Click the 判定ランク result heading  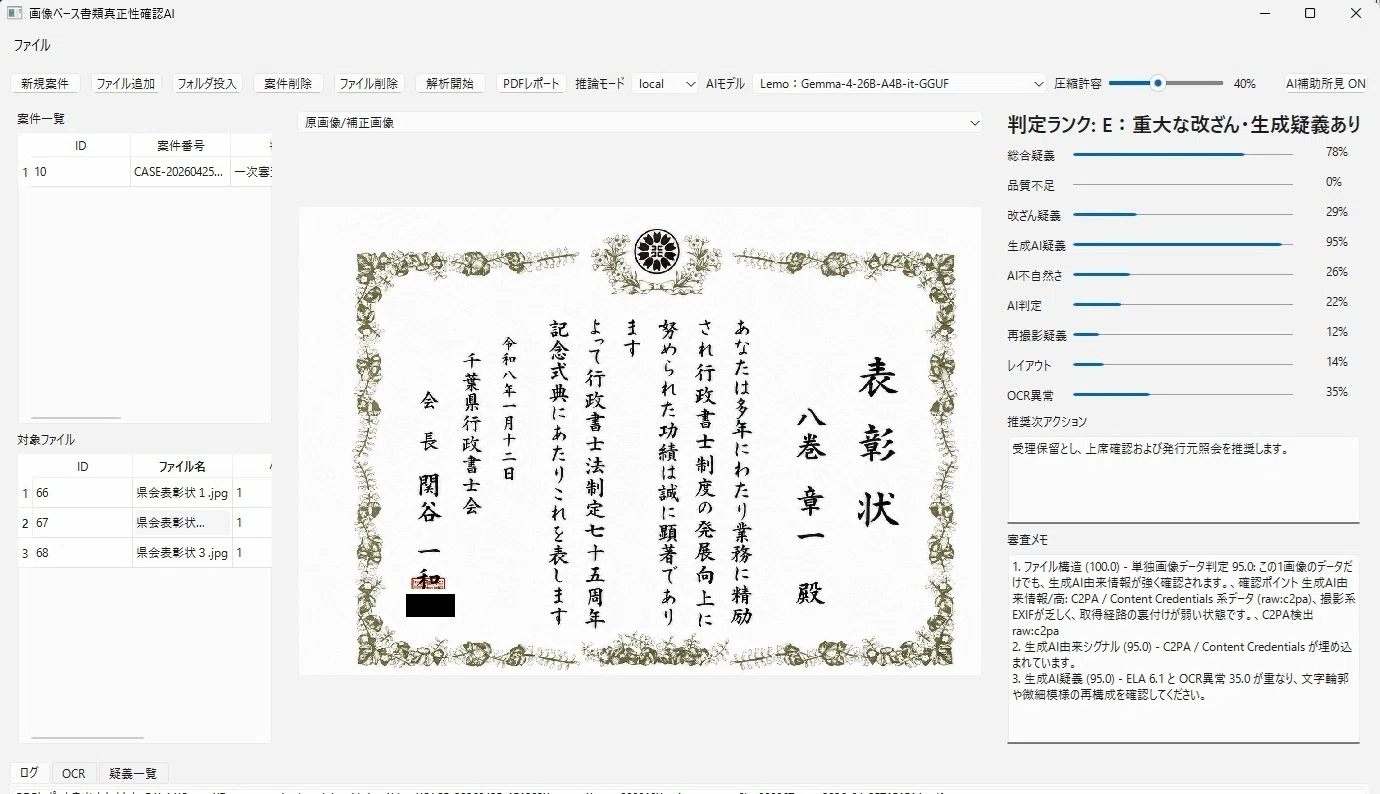coord(1184,125)
